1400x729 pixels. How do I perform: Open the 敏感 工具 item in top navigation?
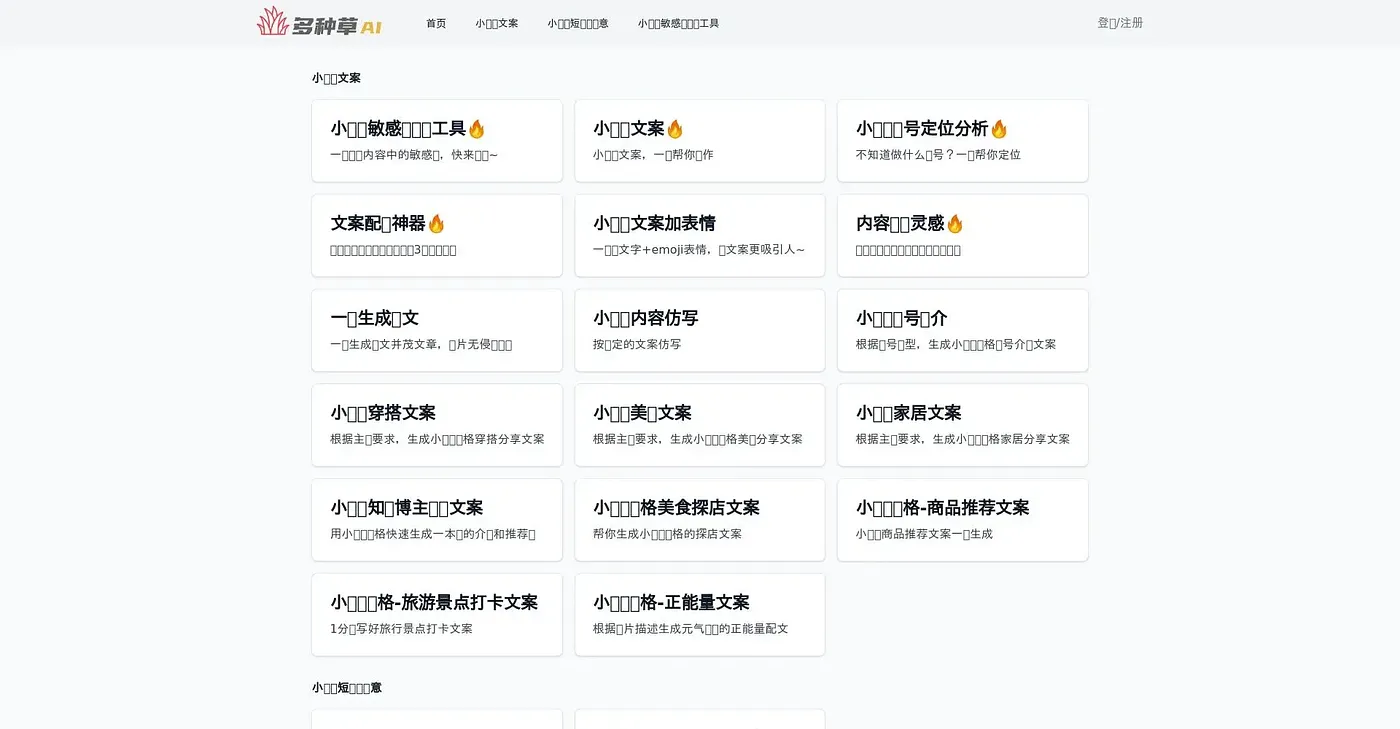coord(678,23)
